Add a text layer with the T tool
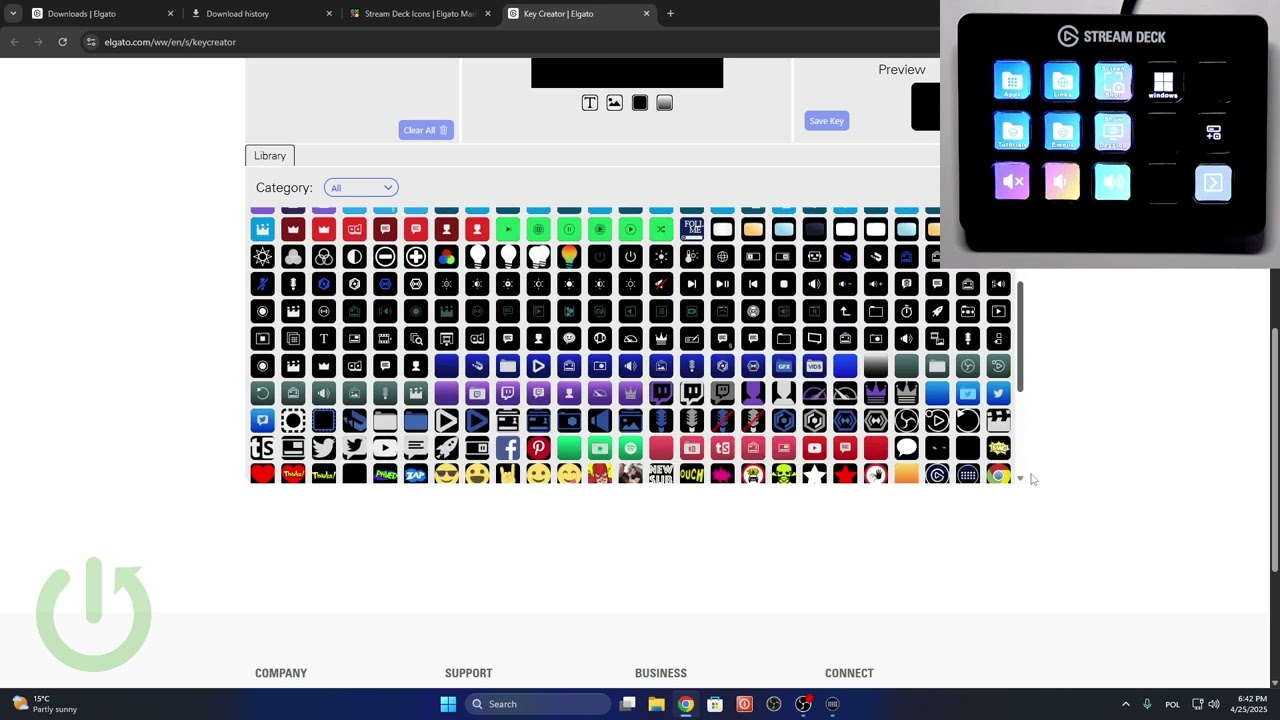 click(590, 103)
